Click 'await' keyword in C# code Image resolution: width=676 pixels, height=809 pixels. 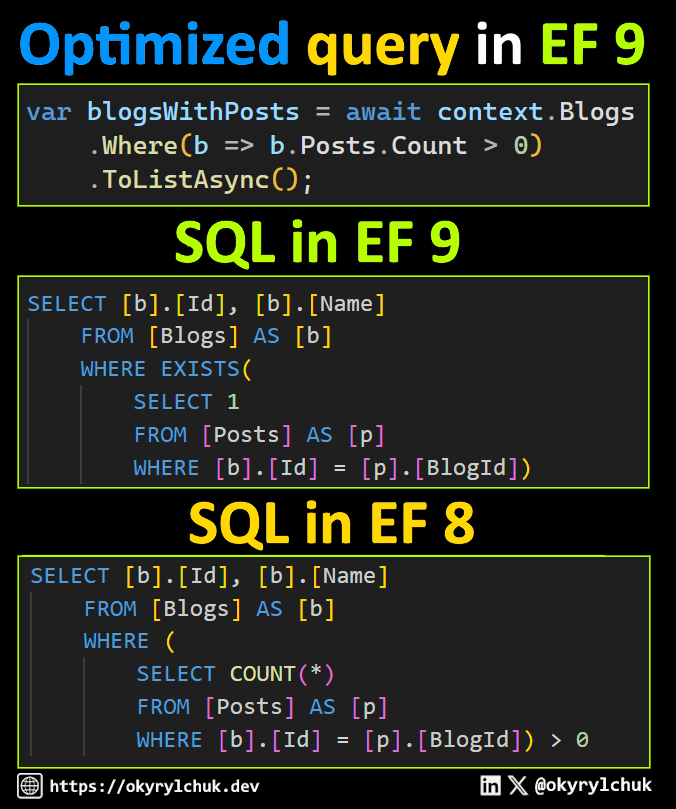[383, 112]
